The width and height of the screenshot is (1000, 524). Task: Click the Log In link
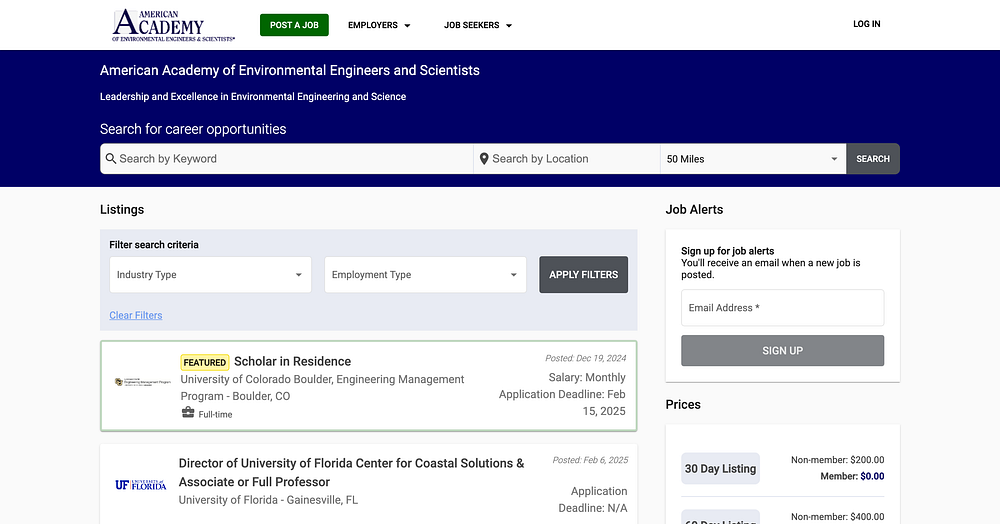point(867,24)
